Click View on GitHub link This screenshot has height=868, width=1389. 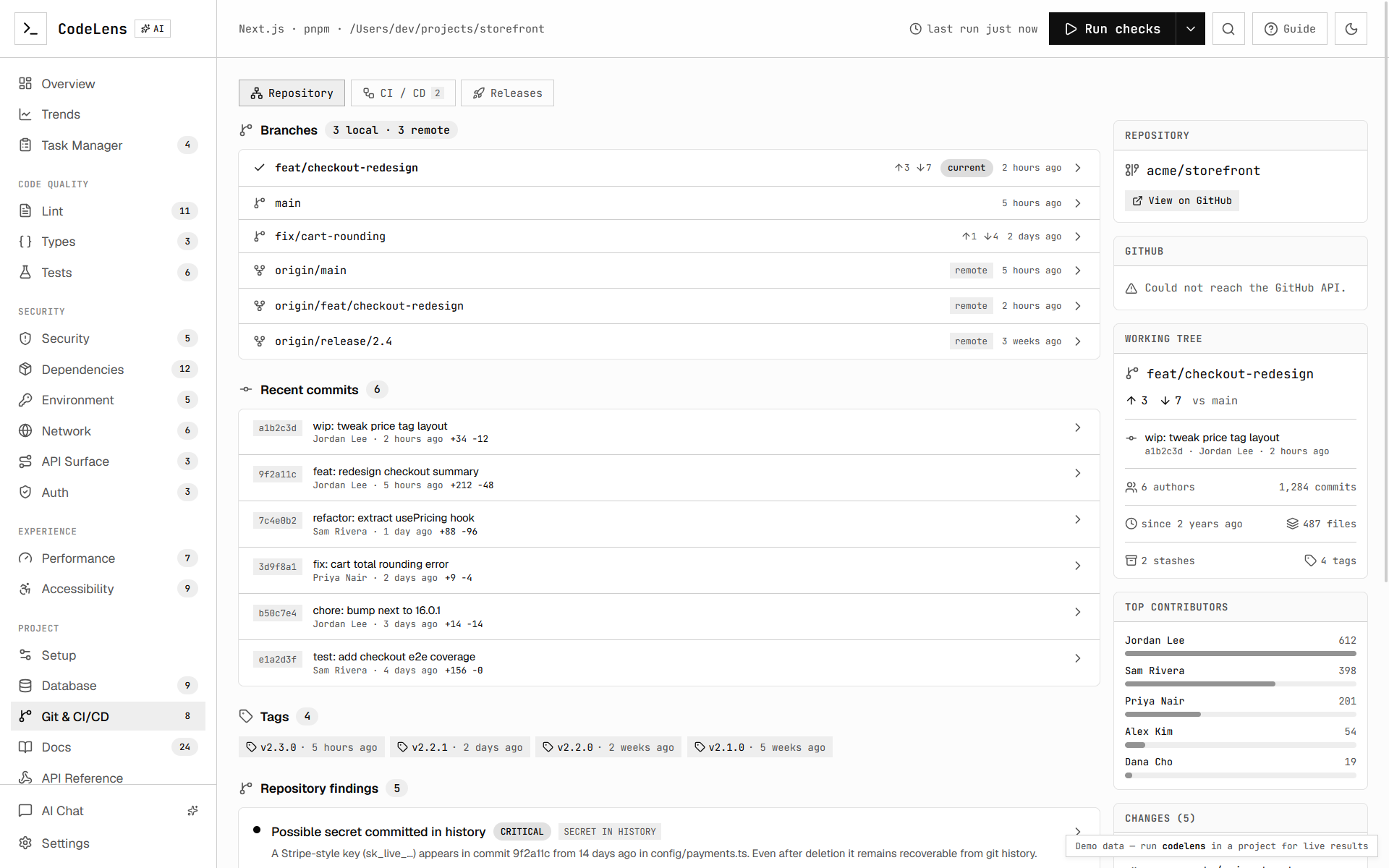[1181, 200]
